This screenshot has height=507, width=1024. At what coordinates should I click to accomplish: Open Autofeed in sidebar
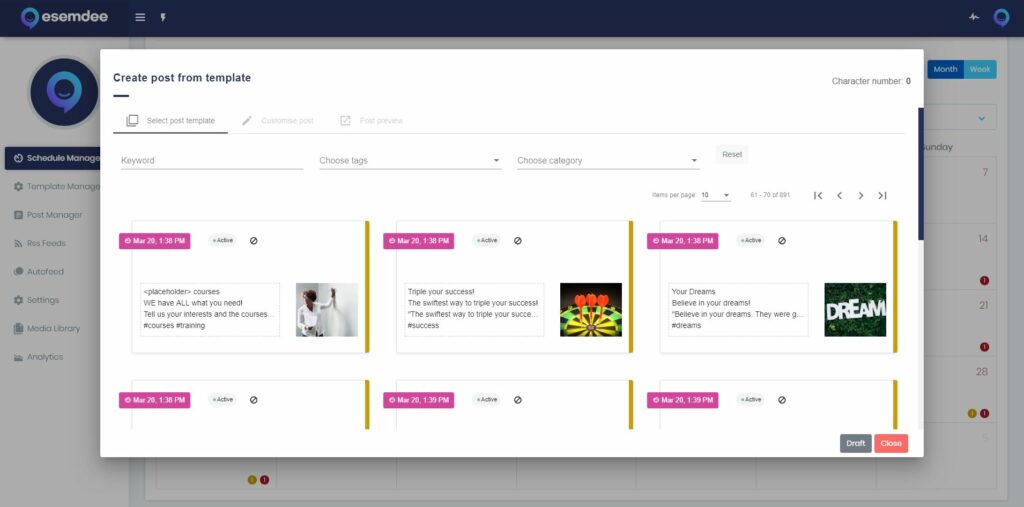[x=39, y=272]
